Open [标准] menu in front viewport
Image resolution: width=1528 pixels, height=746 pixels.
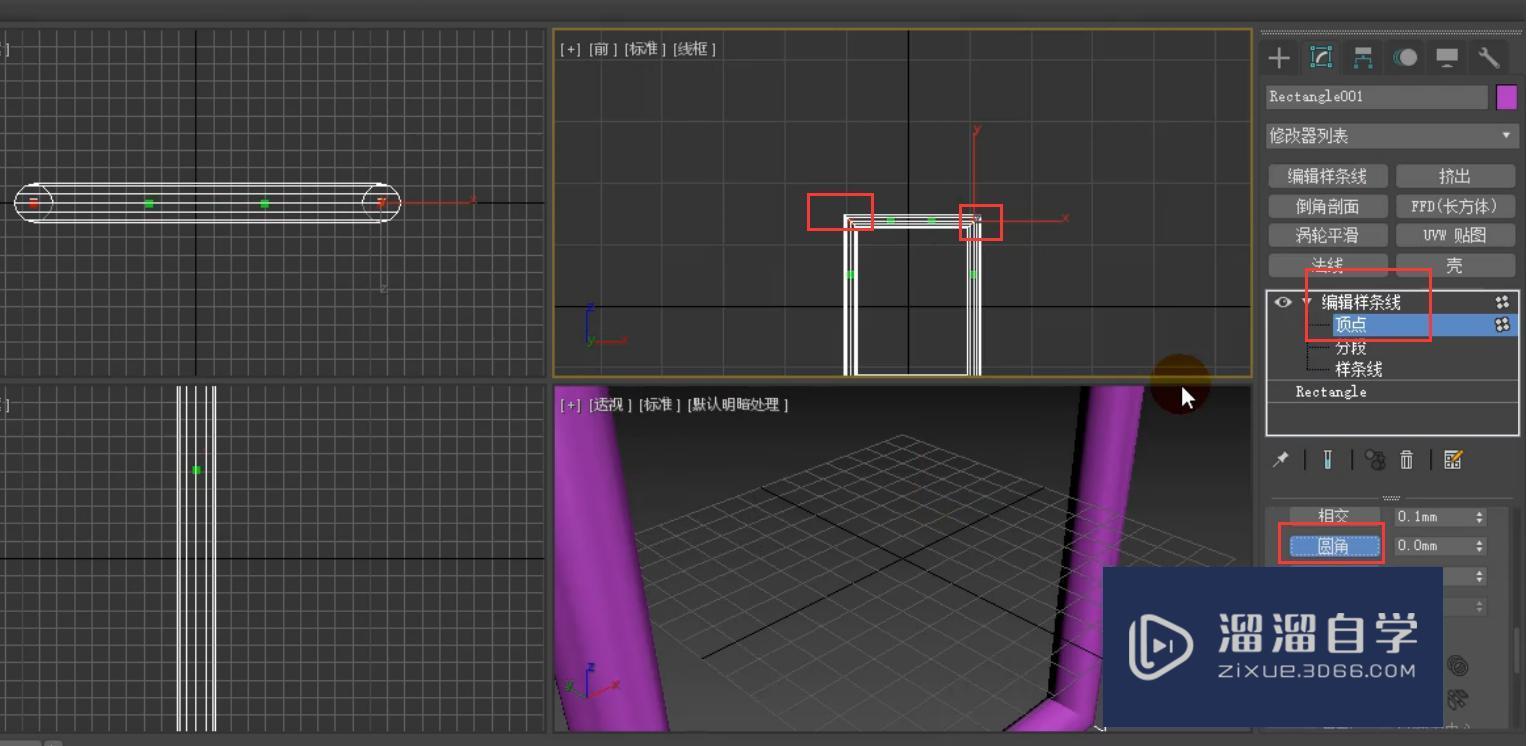pyautogui.click(x=644, y=49)
